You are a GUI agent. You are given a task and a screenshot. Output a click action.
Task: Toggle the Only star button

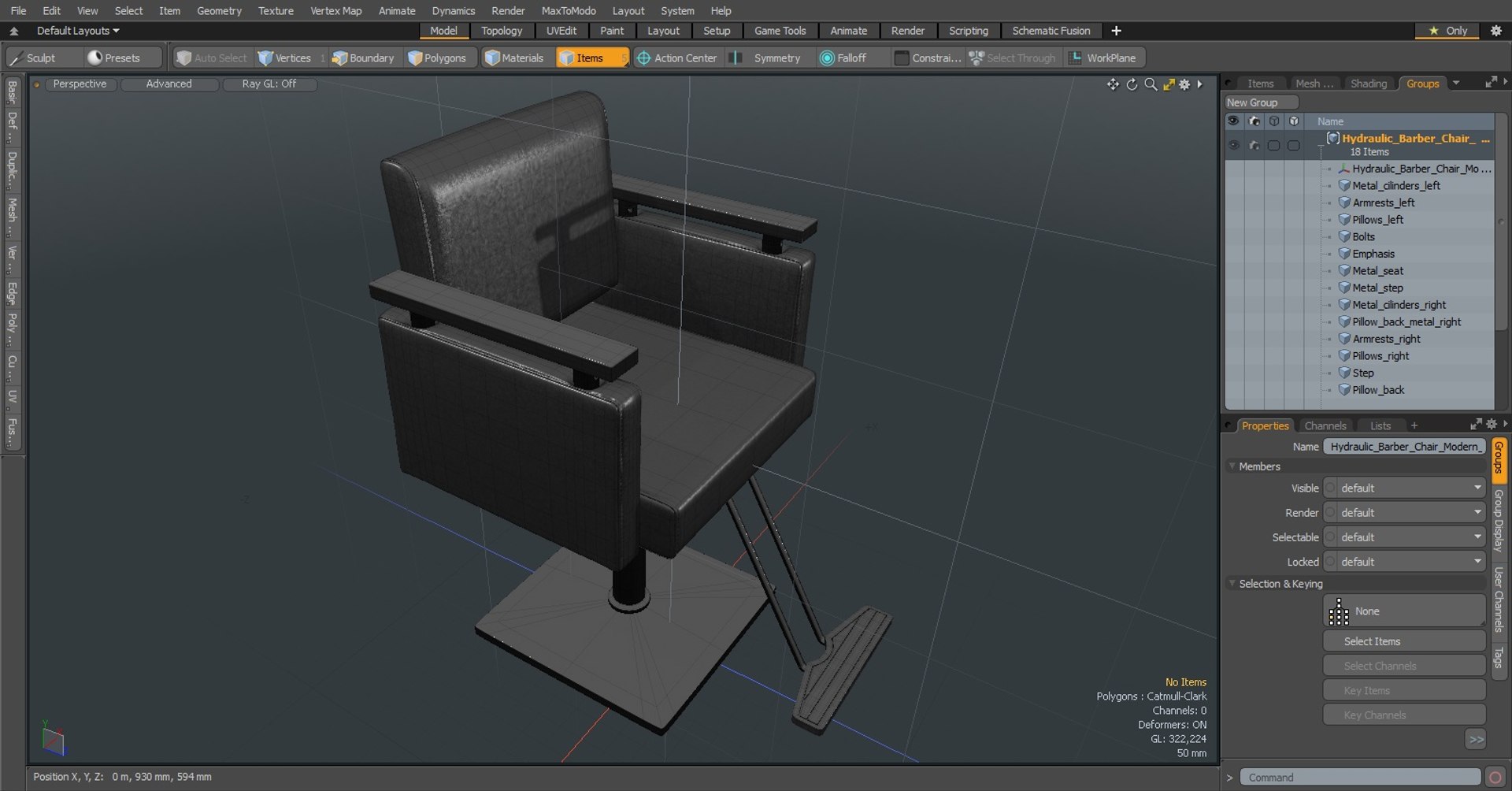tap(1448, 31)
